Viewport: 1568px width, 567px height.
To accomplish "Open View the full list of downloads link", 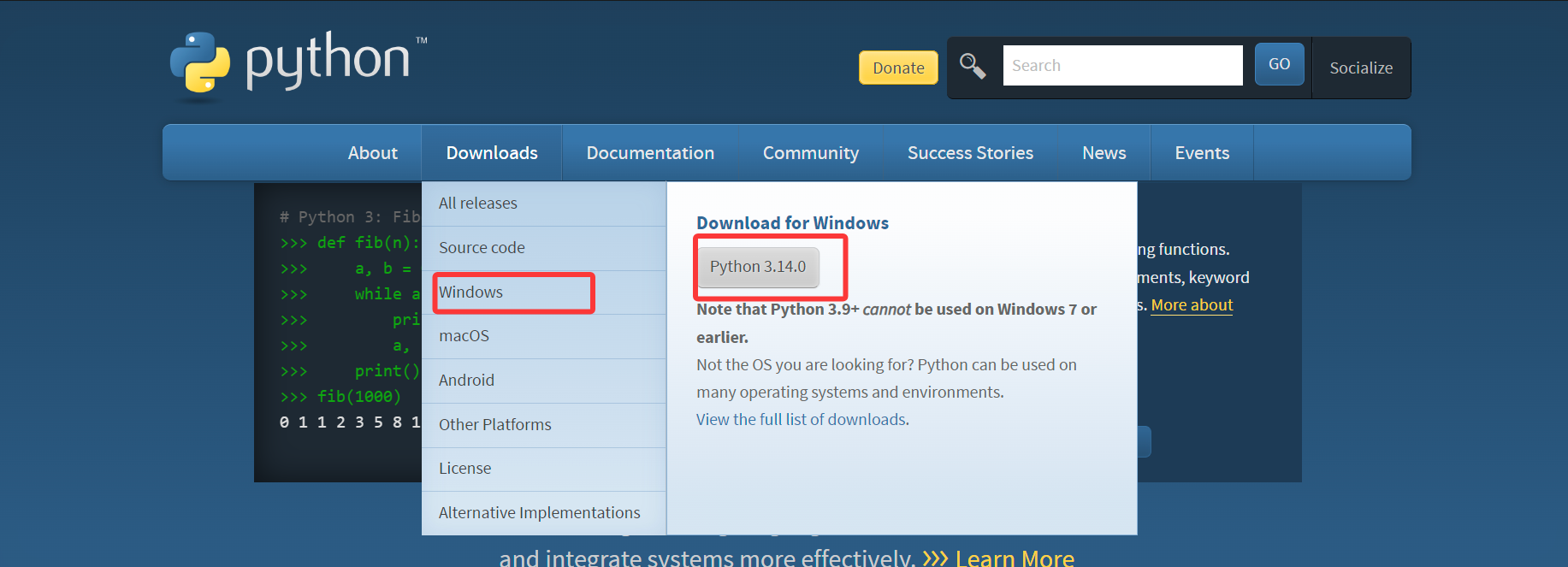I will 802,420.
